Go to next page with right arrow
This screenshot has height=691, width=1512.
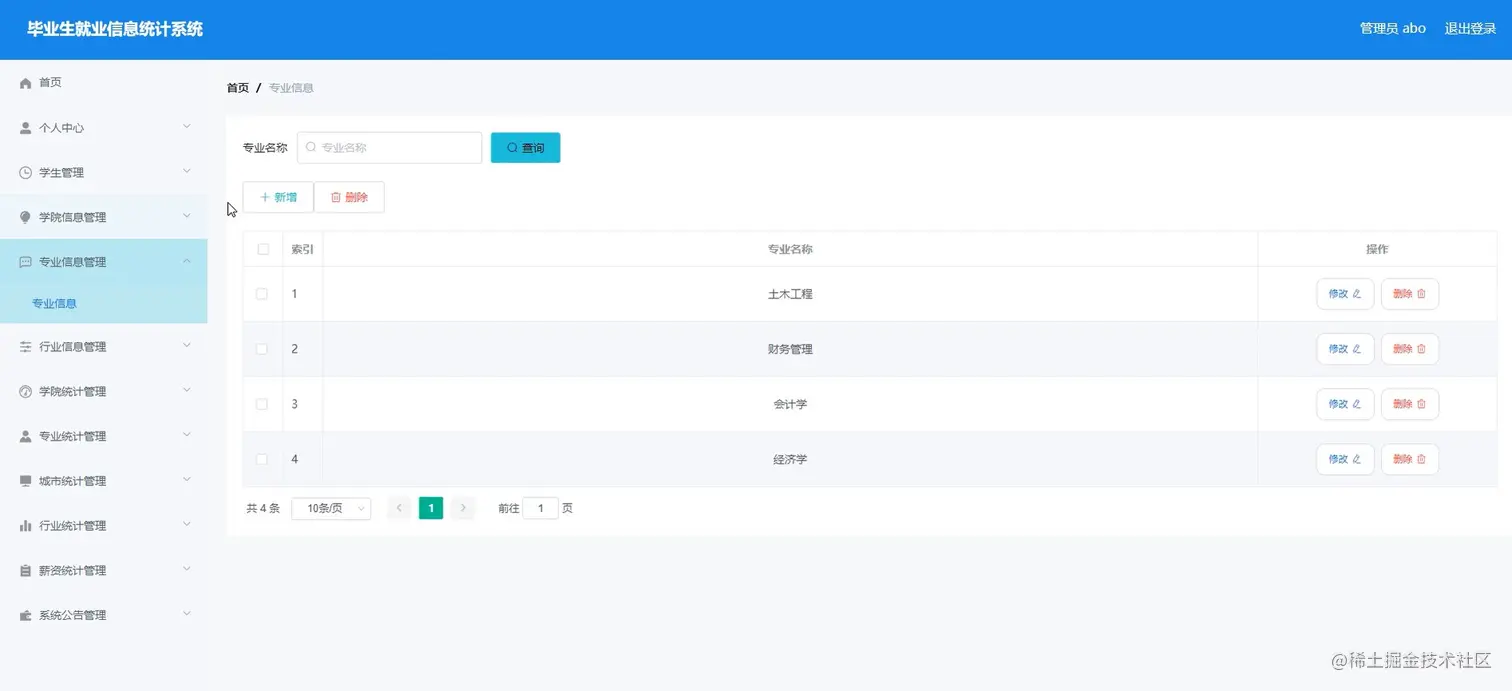click(462, 508)
